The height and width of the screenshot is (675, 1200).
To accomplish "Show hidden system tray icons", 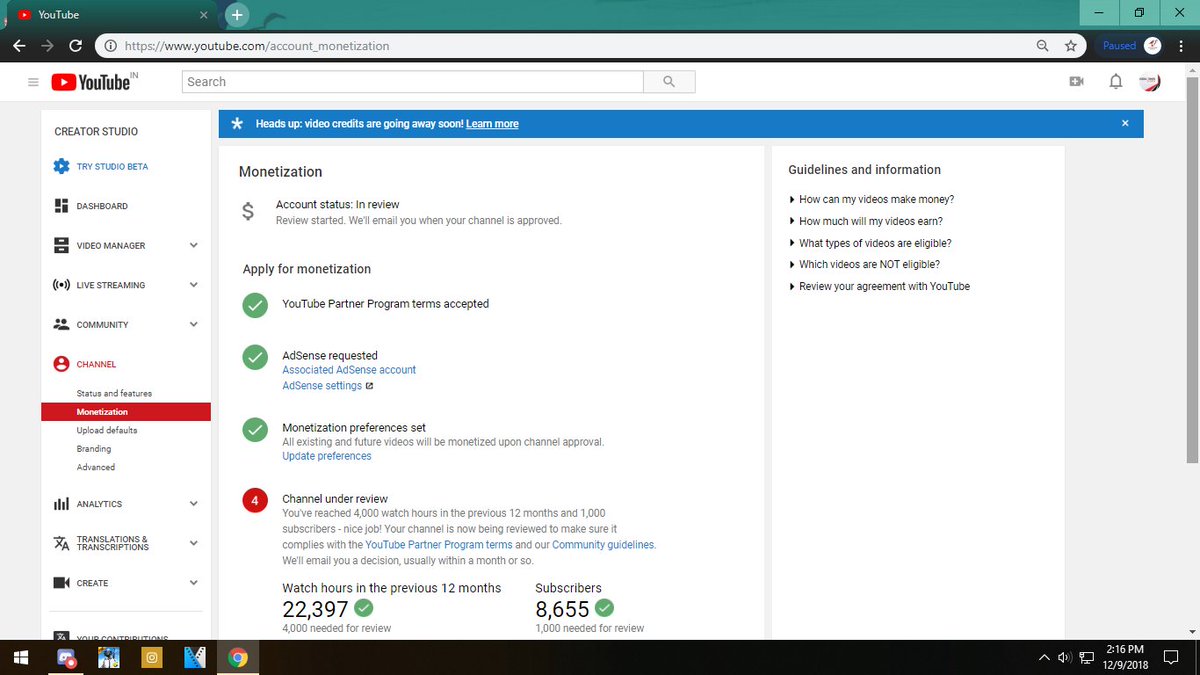I will coord(1044,657).
